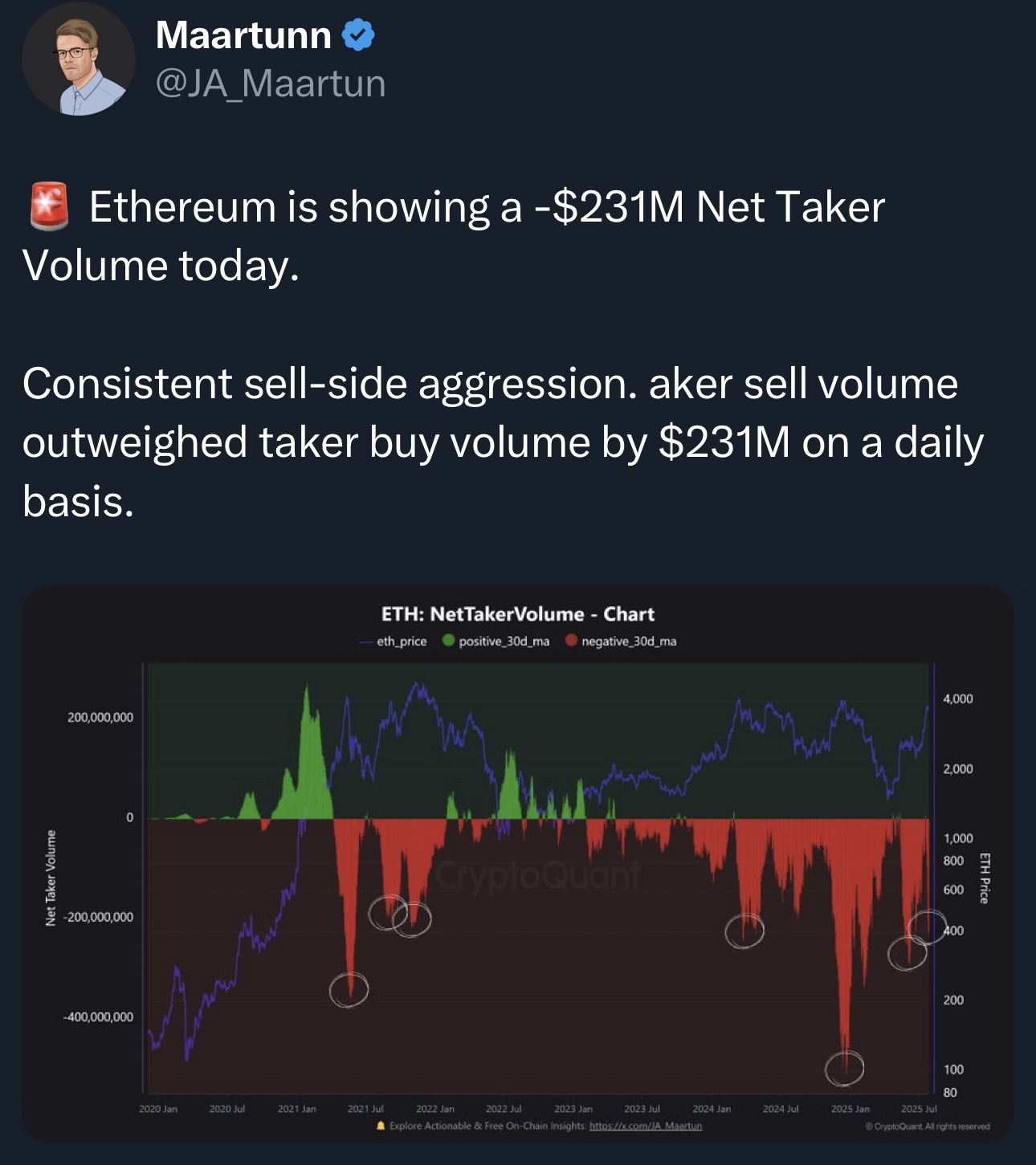Click the red siren emoji
This screenshot has width=1036, height=1165.
coord(49,206)
